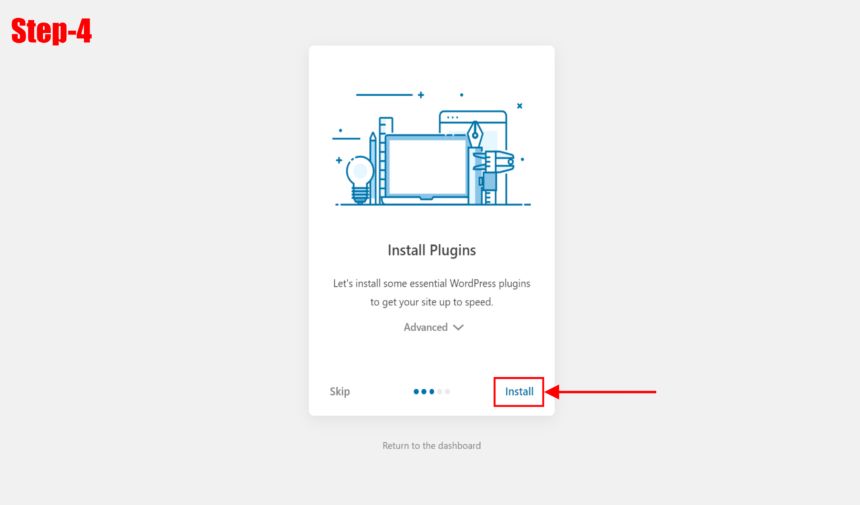Skip the plugin installation step
Screen dimensions: 860x505
point(340,391)
